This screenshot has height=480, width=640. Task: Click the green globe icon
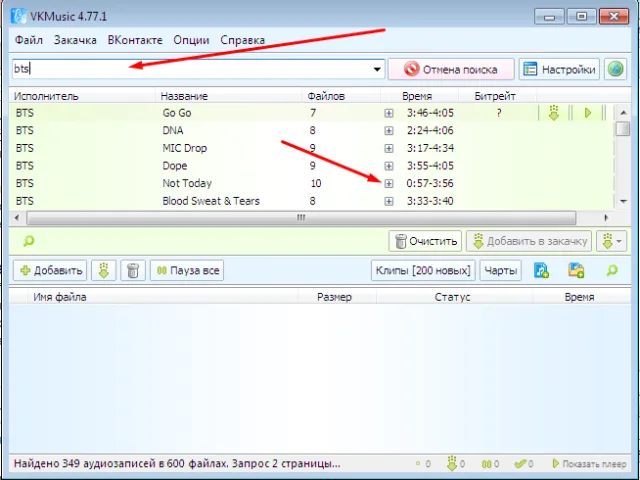pos(616,69)
